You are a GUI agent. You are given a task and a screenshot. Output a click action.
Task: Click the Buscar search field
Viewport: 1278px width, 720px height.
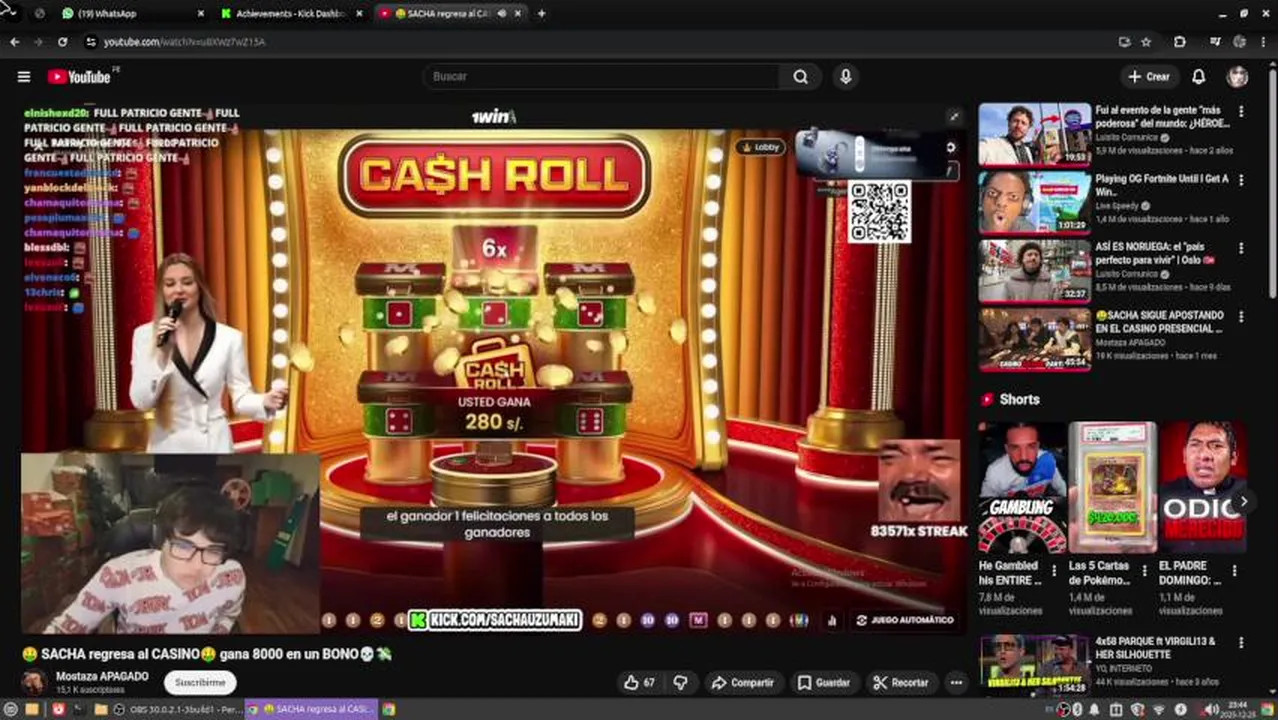tap(600, 76)
